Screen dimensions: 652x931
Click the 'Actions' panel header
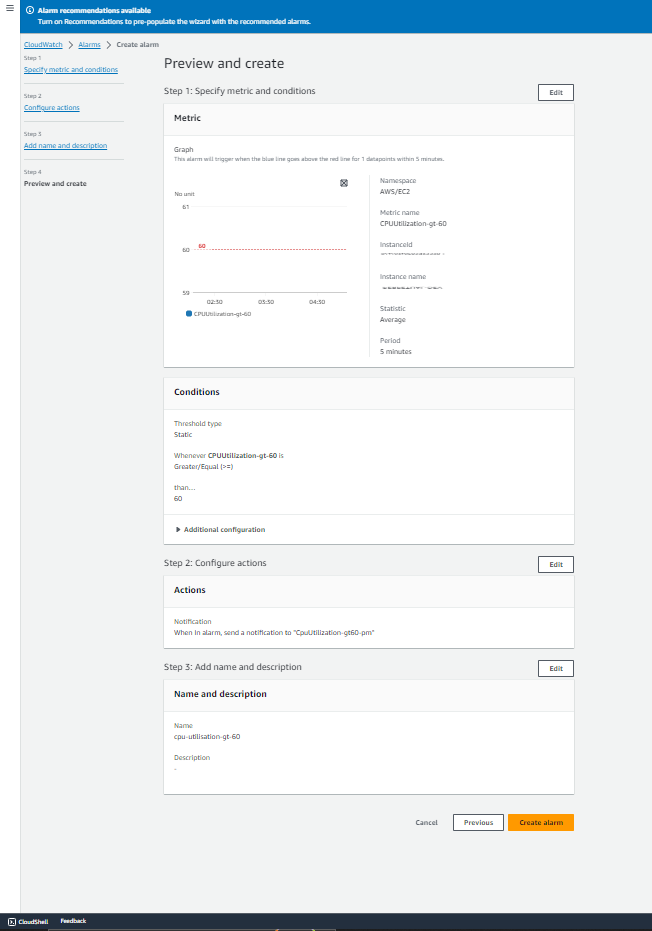(x=189, y=590)
